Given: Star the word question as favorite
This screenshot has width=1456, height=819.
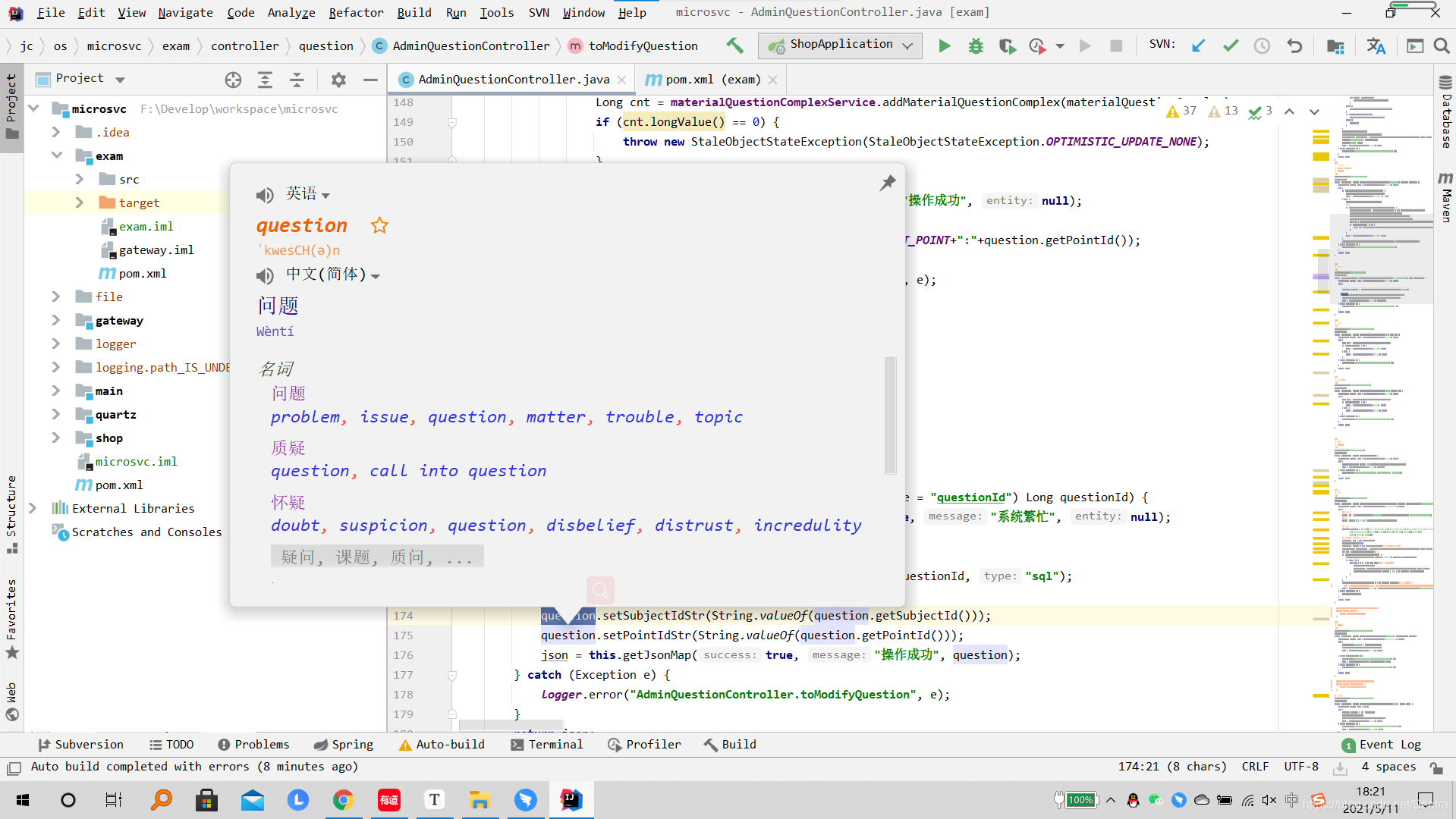Looking at the screenshot, I should tap(379, 225).
